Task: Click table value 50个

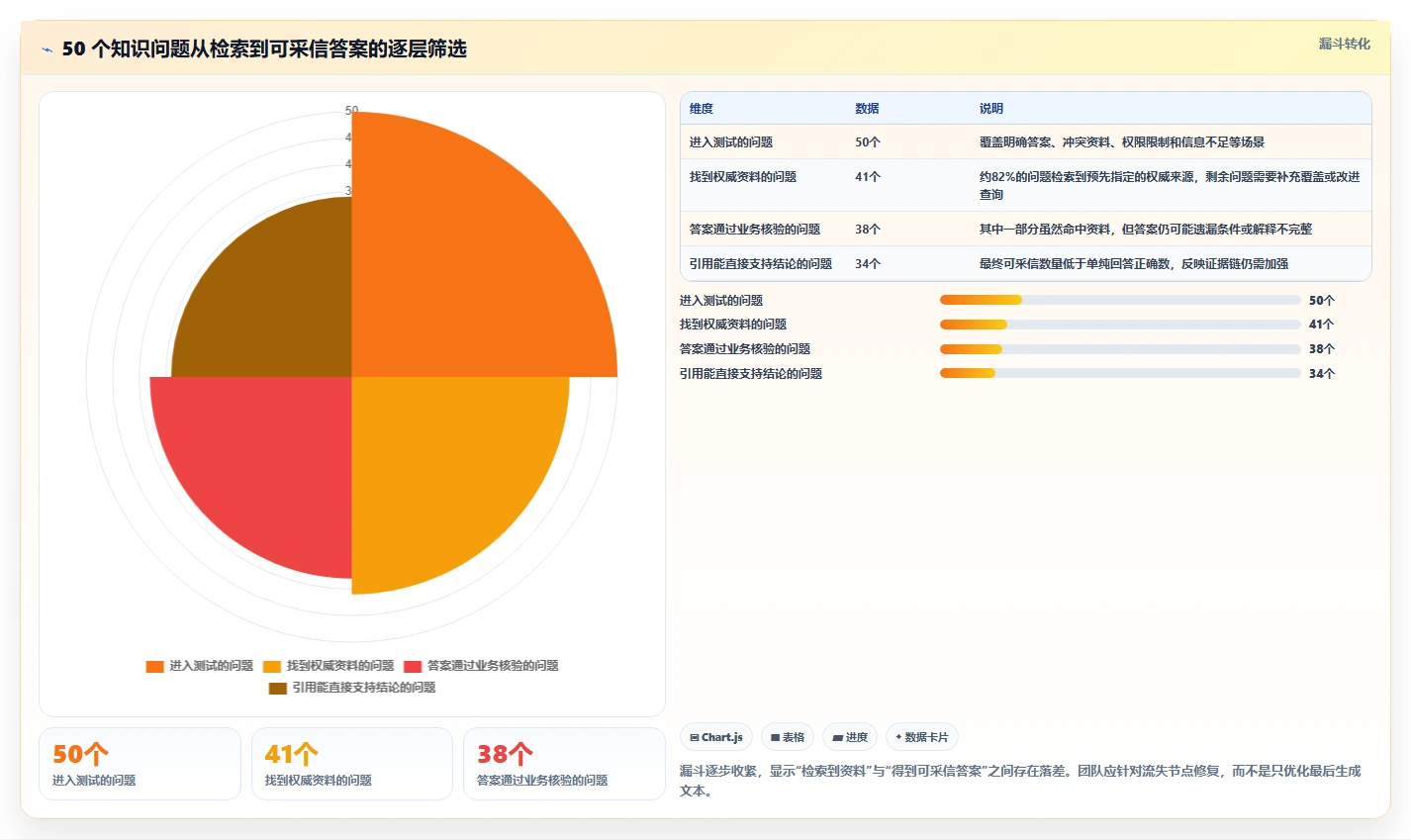Action: pos(868,142)
